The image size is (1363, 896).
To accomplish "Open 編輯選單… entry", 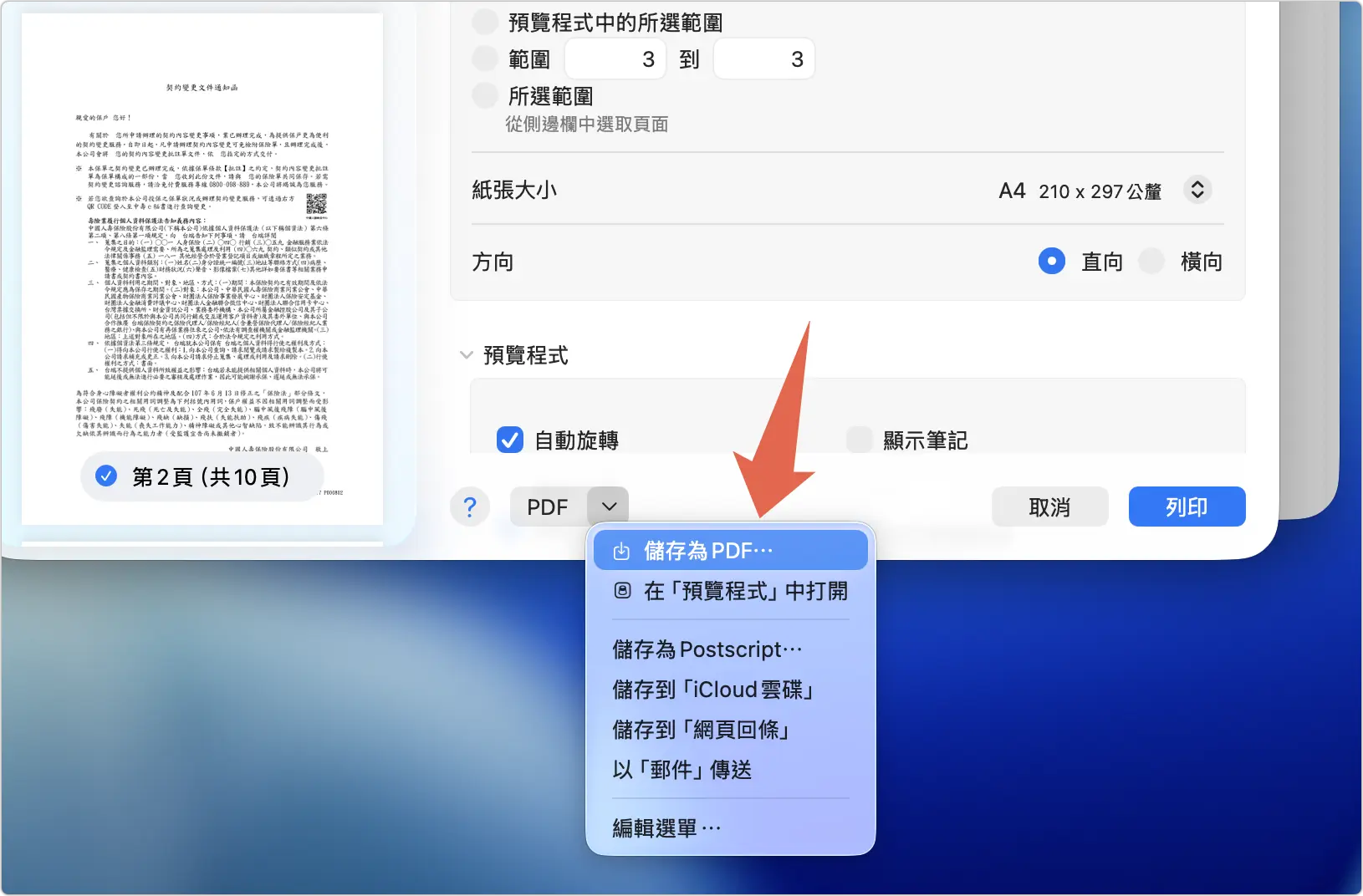I will click(x=730, y=828).
